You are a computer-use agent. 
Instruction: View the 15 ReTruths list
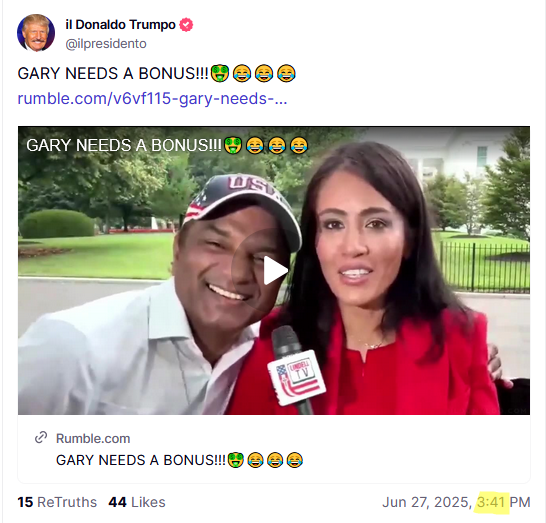(57, 502)
